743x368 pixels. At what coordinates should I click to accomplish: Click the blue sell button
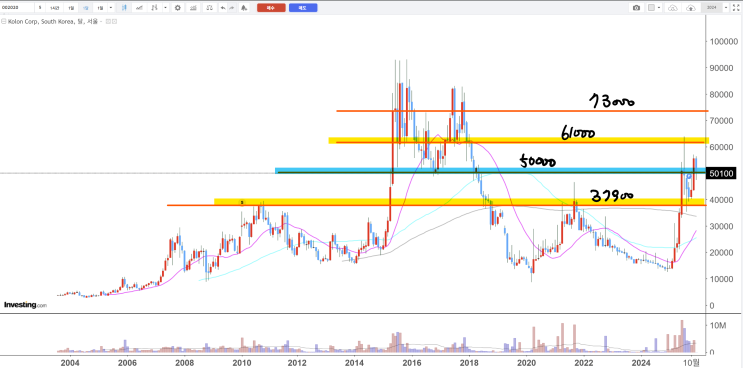click(303, 8)
